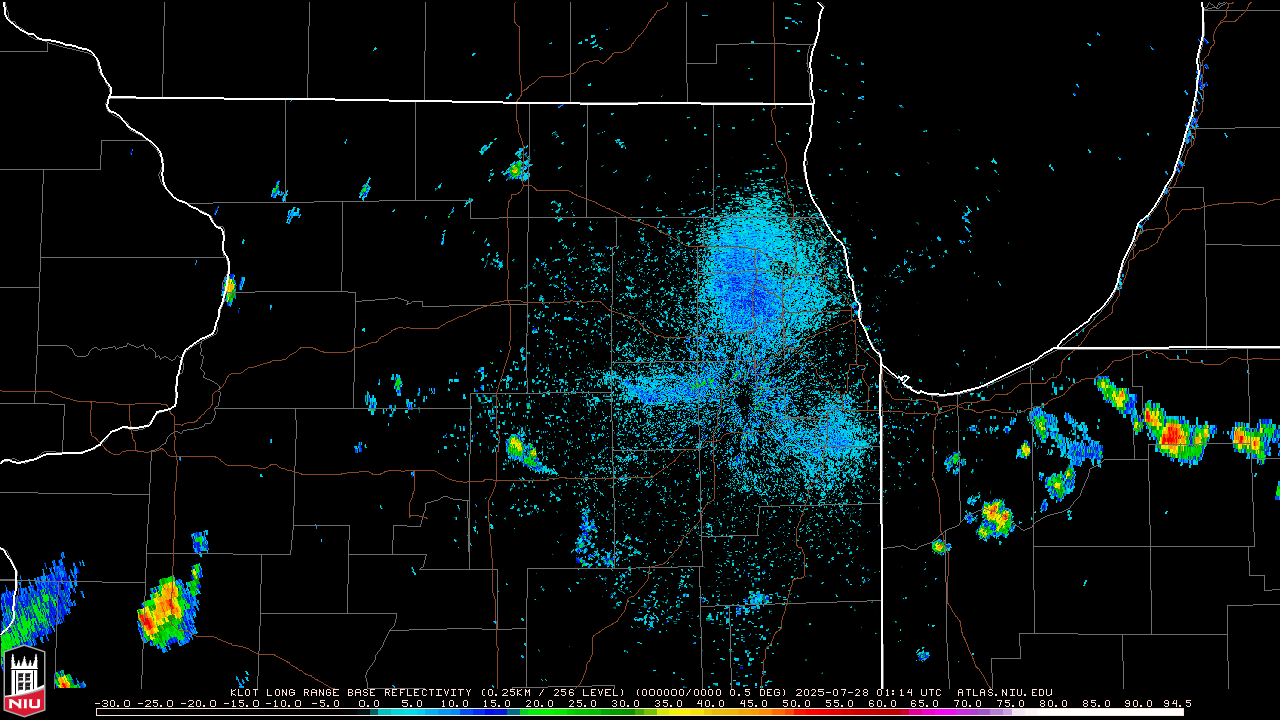Click the "-30.0" scale label
Image resolution: width=1280 pixels, height=720 pixels.
(x=113, y=704)
